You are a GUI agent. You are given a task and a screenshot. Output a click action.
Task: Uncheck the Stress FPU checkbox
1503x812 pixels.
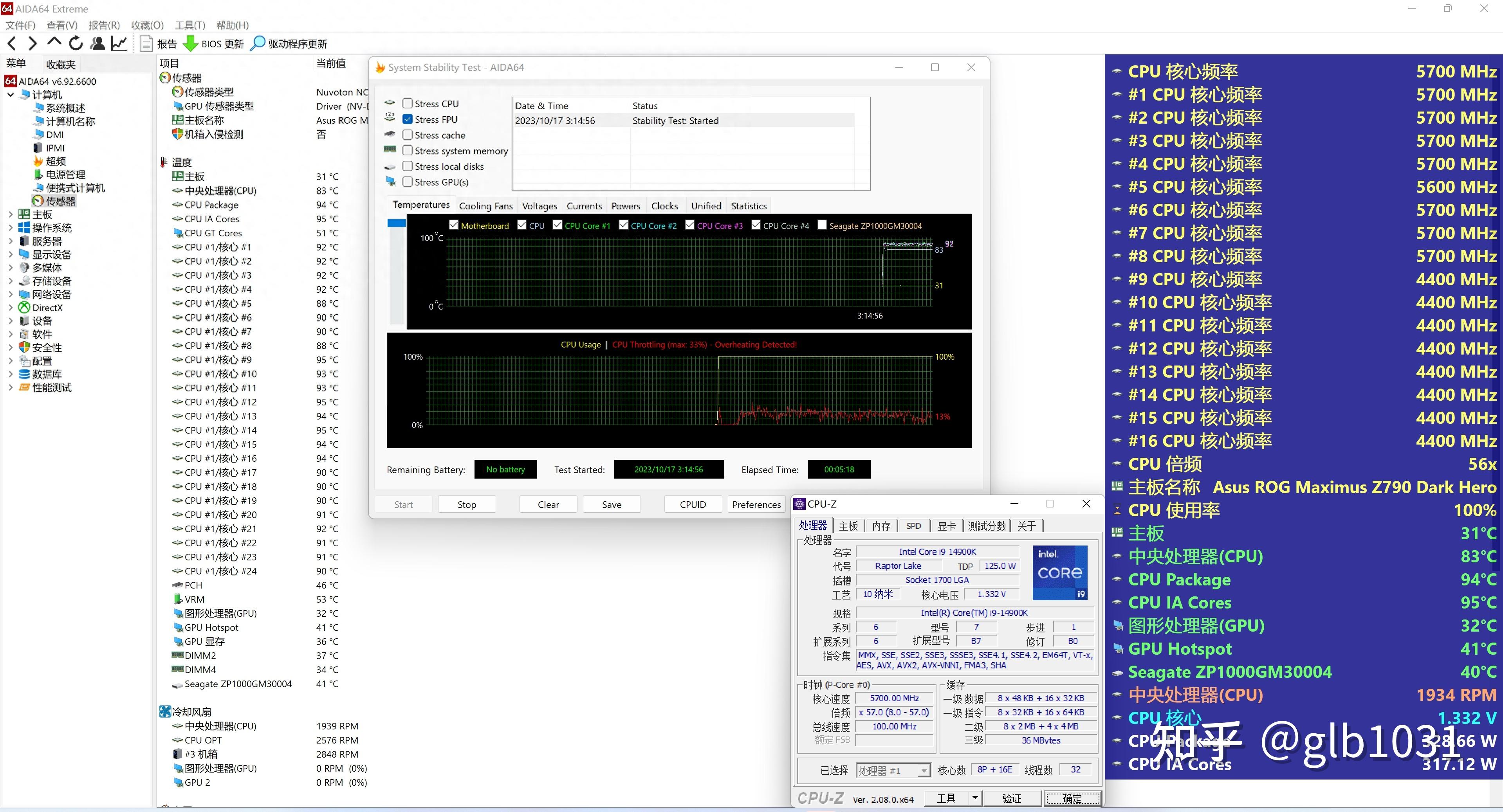pos(408,119)
